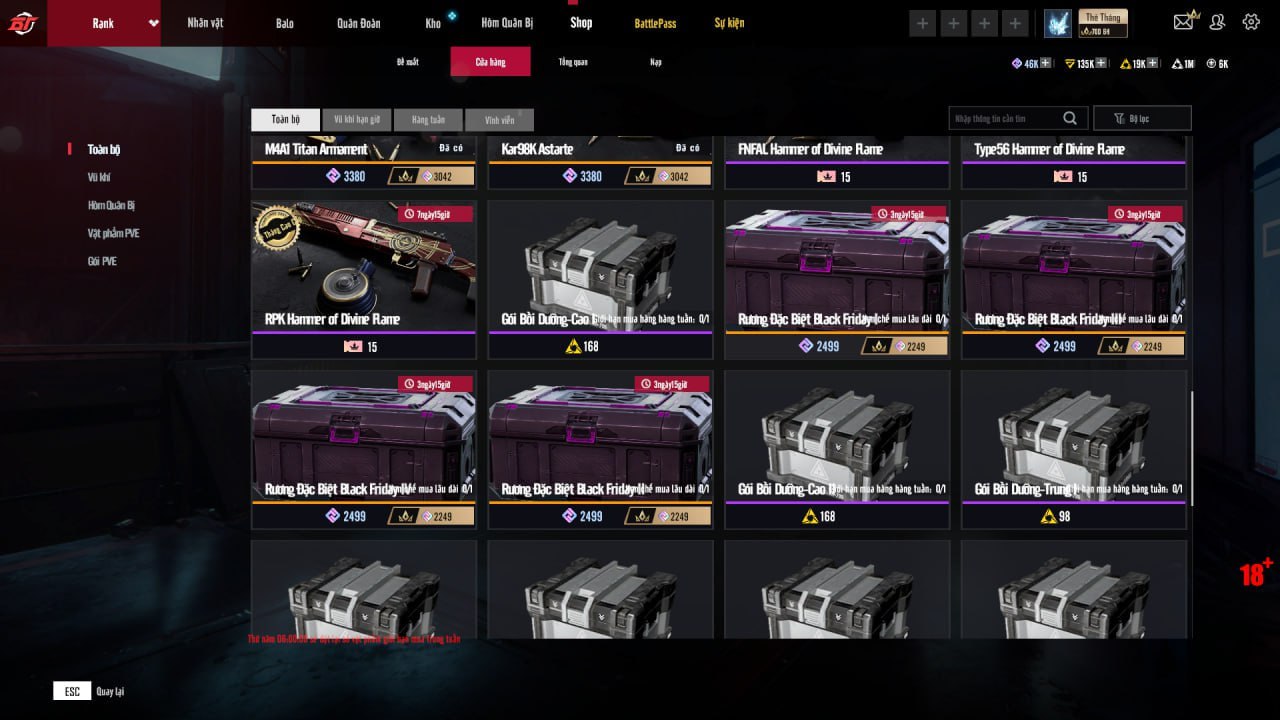Open the settings gear icon
Screen dimensions: 1280x720
click(1251, 22)
